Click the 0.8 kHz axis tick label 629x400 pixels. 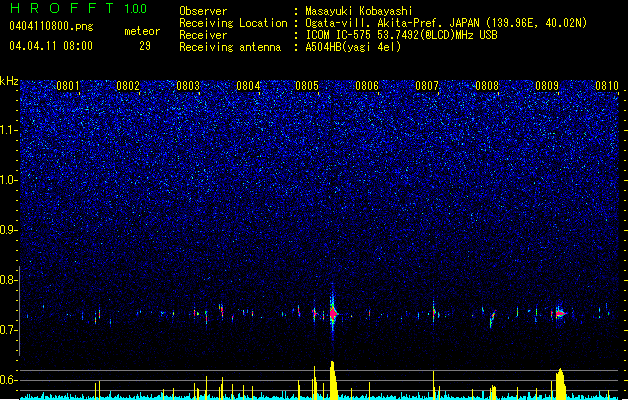9,280
